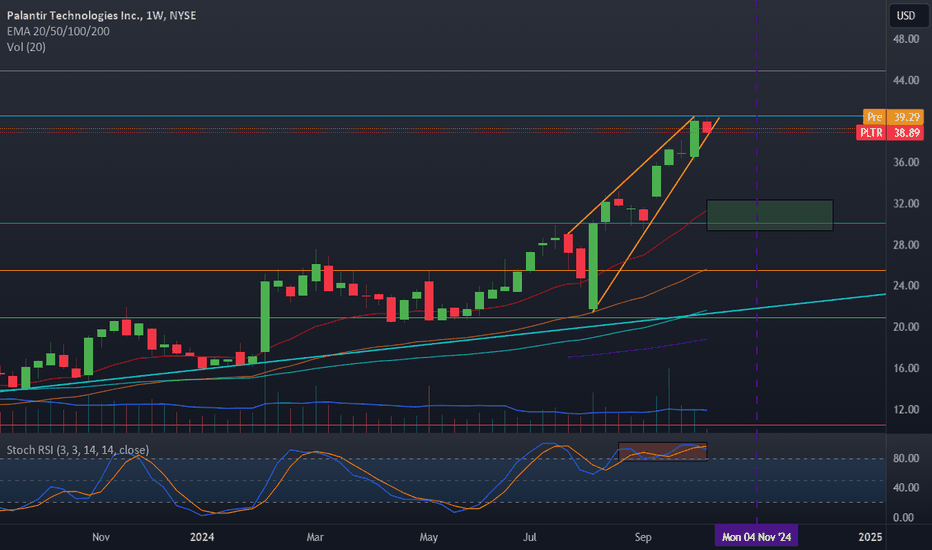Click the Jul label on time axis
This screenshot has height=550, width=932.
click(x=530, y=537)
